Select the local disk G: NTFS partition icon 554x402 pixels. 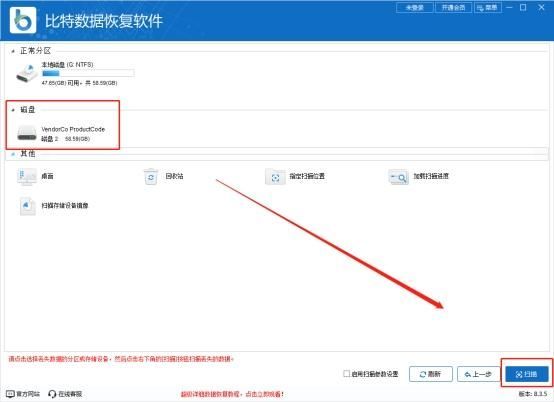27,73
